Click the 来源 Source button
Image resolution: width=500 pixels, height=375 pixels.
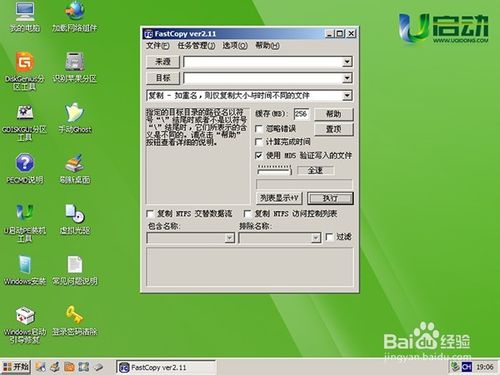point(163,61)
